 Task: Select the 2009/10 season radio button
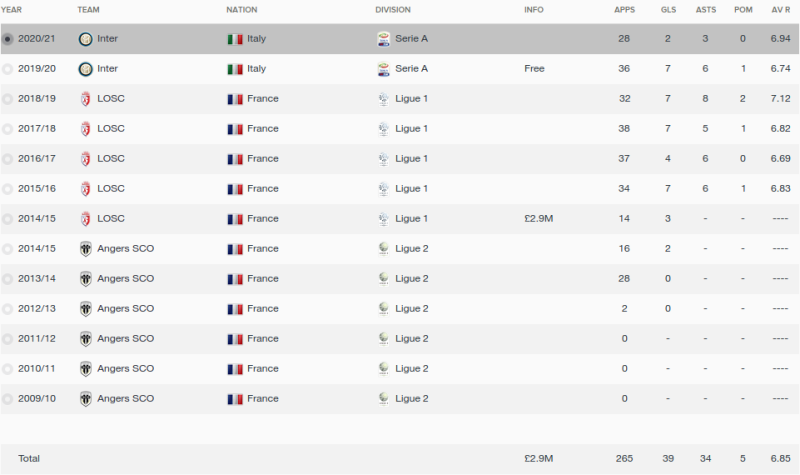(7, 399)
